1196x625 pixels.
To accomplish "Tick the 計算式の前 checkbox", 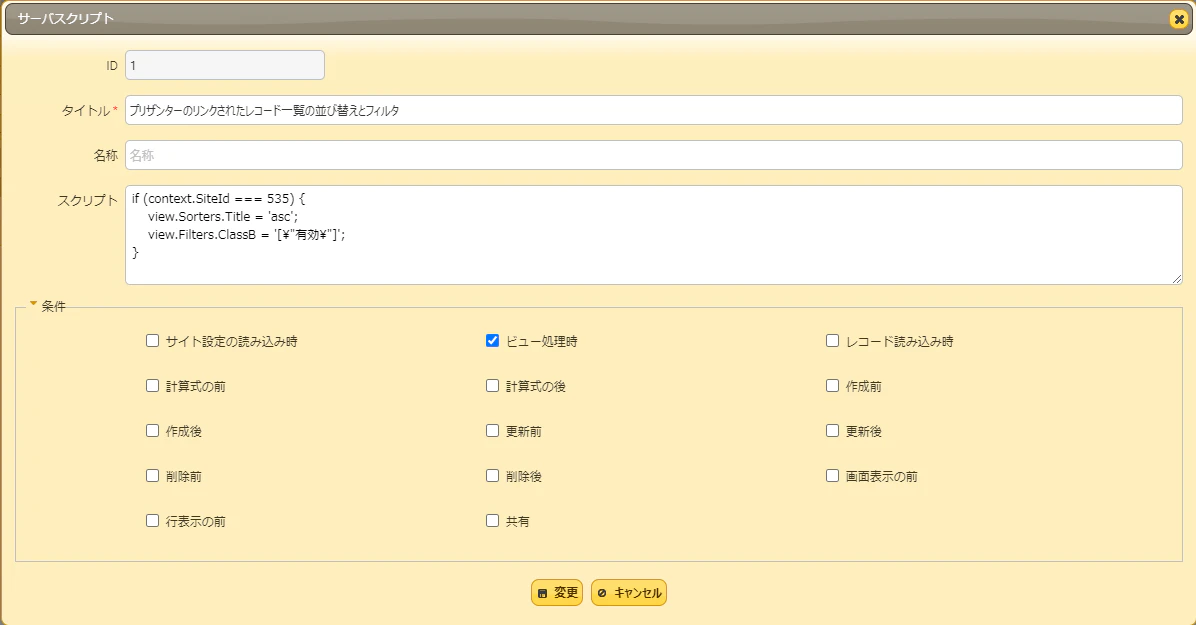I will [153, 386].
